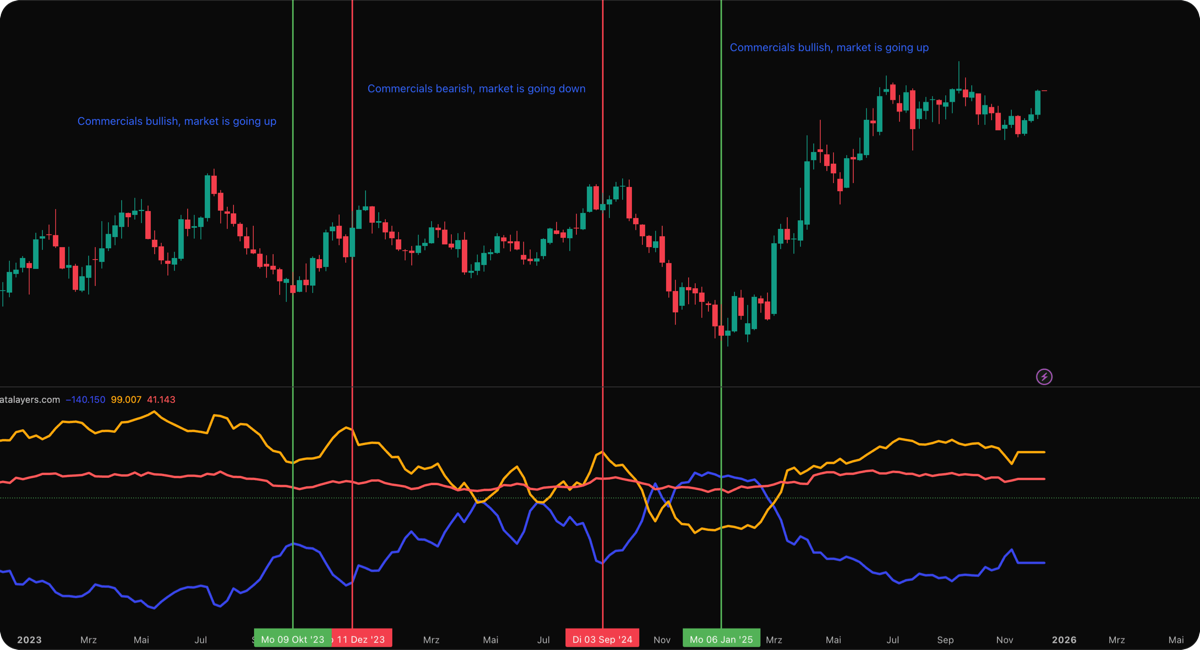Select the green 'Mo 06 Jan '25' timeline marker
This screenshot has width=1200, height=650.
click(722, 637)
